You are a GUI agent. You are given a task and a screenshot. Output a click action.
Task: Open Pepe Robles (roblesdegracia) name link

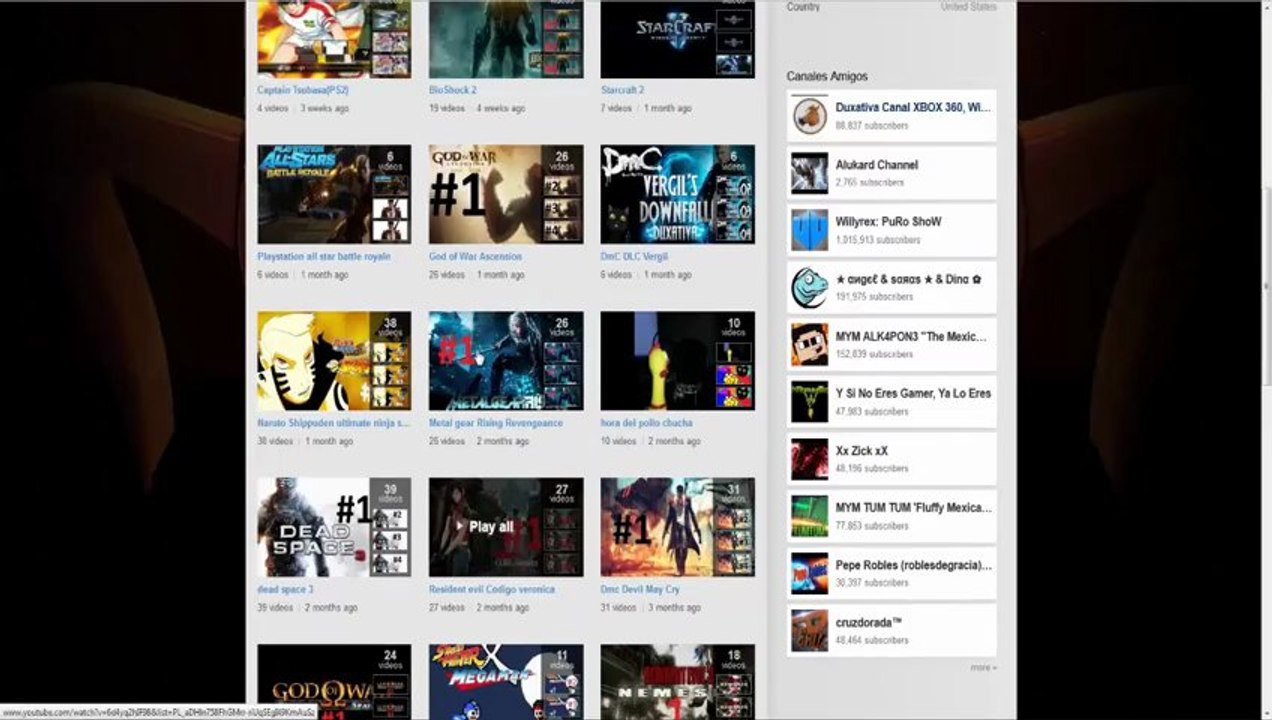coord(914,565)
